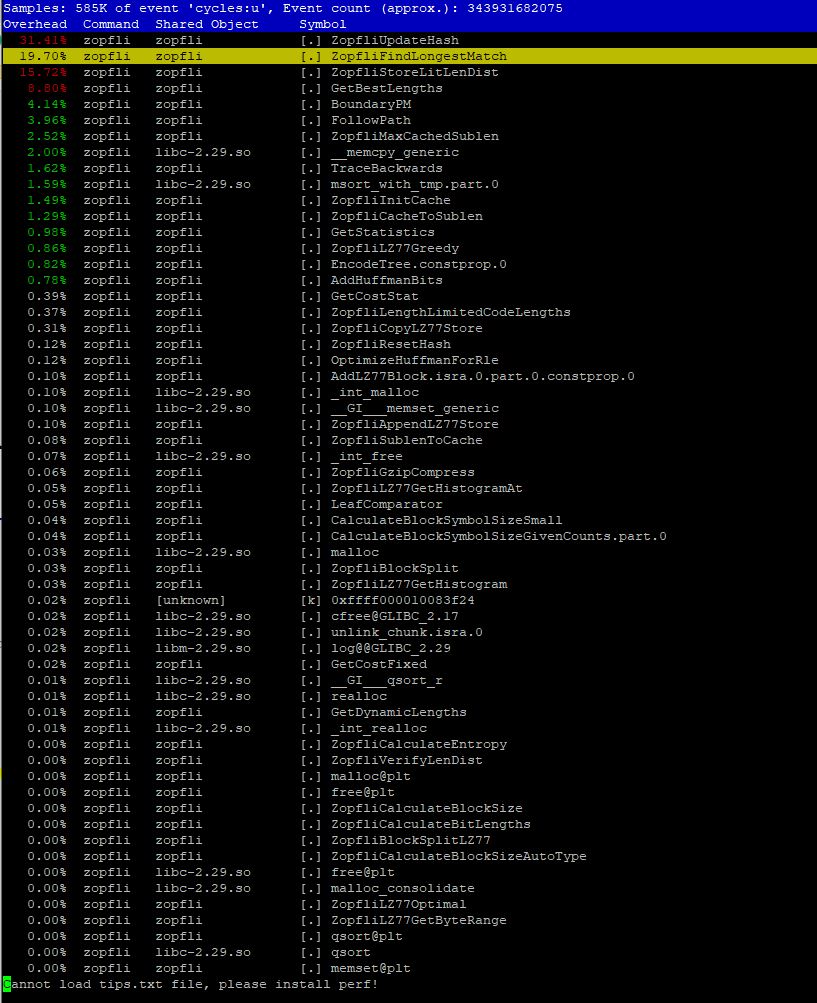The height and width of the screenshot is (1003, 817).
Task: Select the cfree@GLIBC_2.17 symbol
Action: [x=394, y=616]
